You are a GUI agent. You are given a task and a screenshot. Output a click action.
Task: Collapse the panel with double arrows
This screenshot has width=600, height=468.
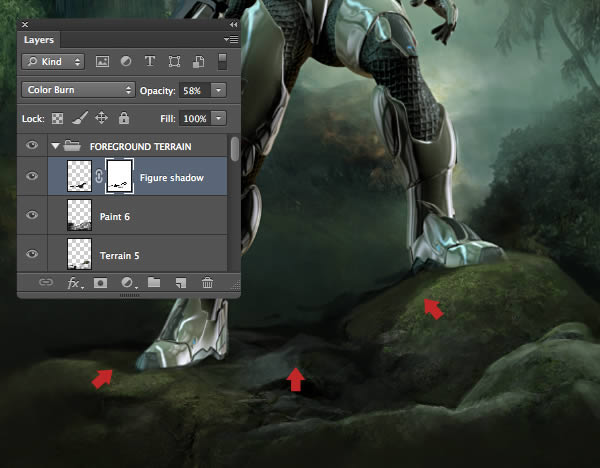tap(233, 24)
